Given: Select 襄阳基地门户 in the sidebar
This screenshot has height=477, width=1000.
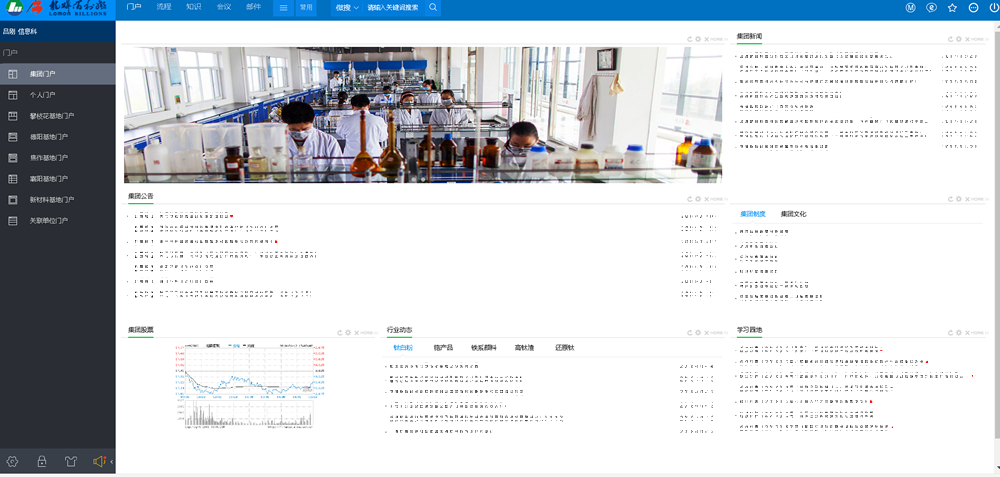Looking at the screenshot, I should point(57,179).
